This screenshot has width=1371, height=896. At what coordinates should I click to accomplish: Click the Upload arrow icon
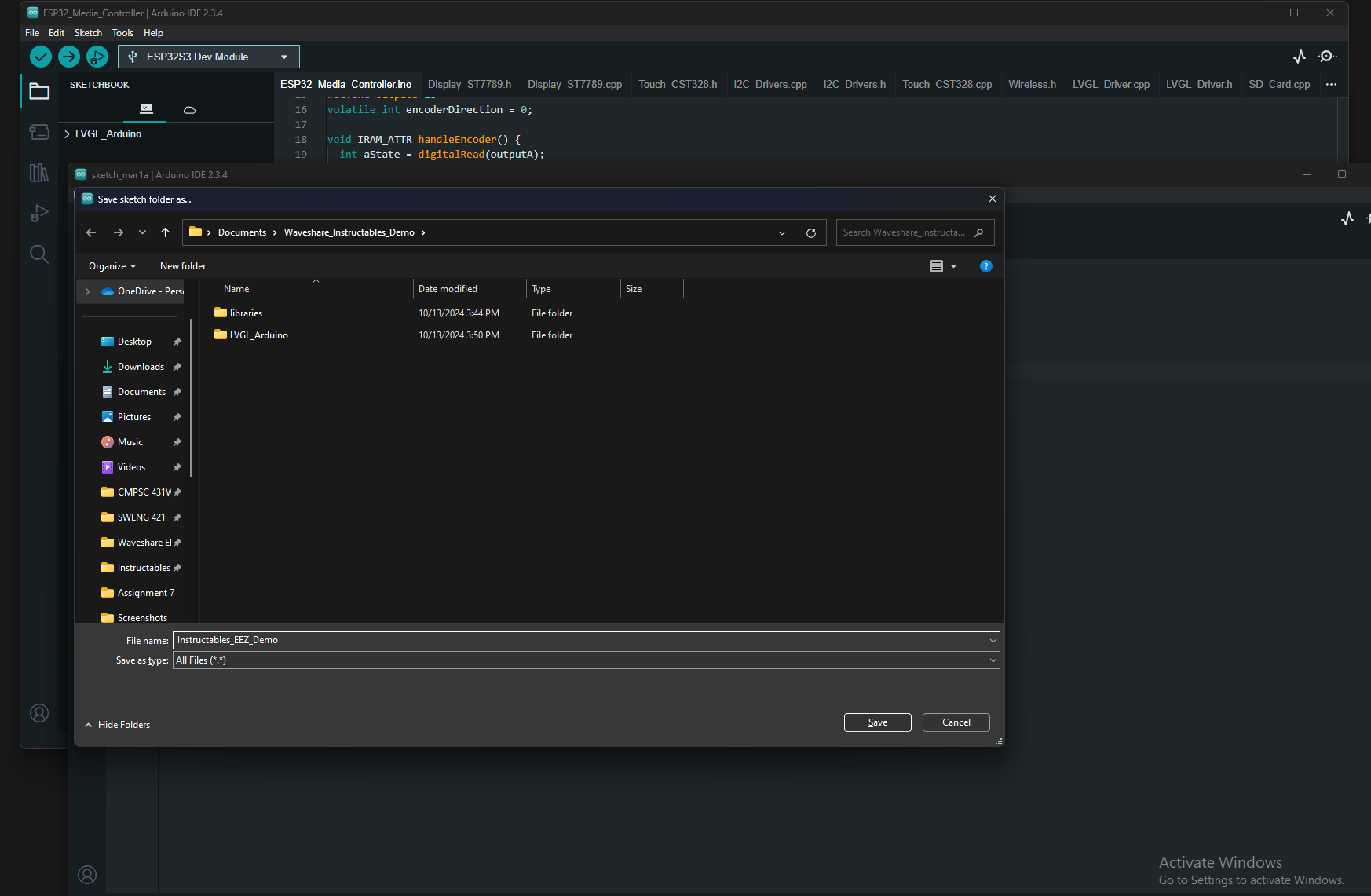point(69,57)
